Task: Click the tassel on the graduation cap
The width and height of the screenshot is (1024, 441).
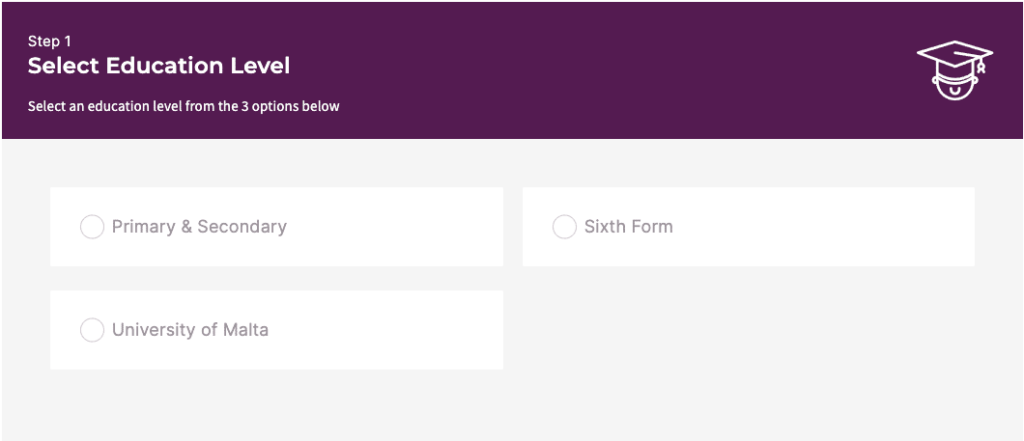Action: tap(981, 67)
